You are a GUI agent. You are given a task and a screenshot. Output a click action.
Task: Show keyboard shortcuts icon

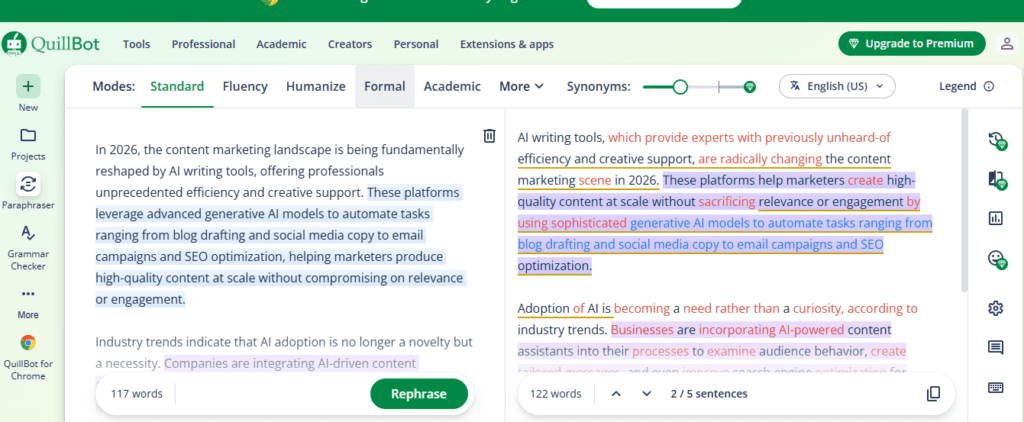995,387
